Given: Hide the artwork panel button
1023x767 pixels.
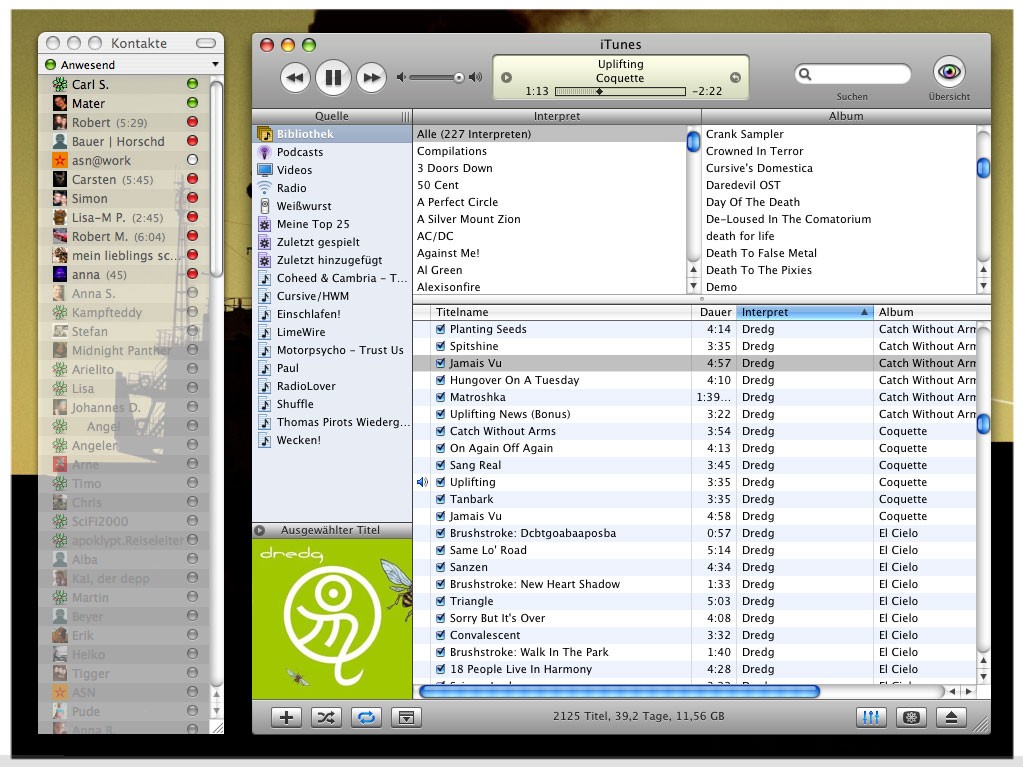Looking at the screenshot, I should coord(406,717).
